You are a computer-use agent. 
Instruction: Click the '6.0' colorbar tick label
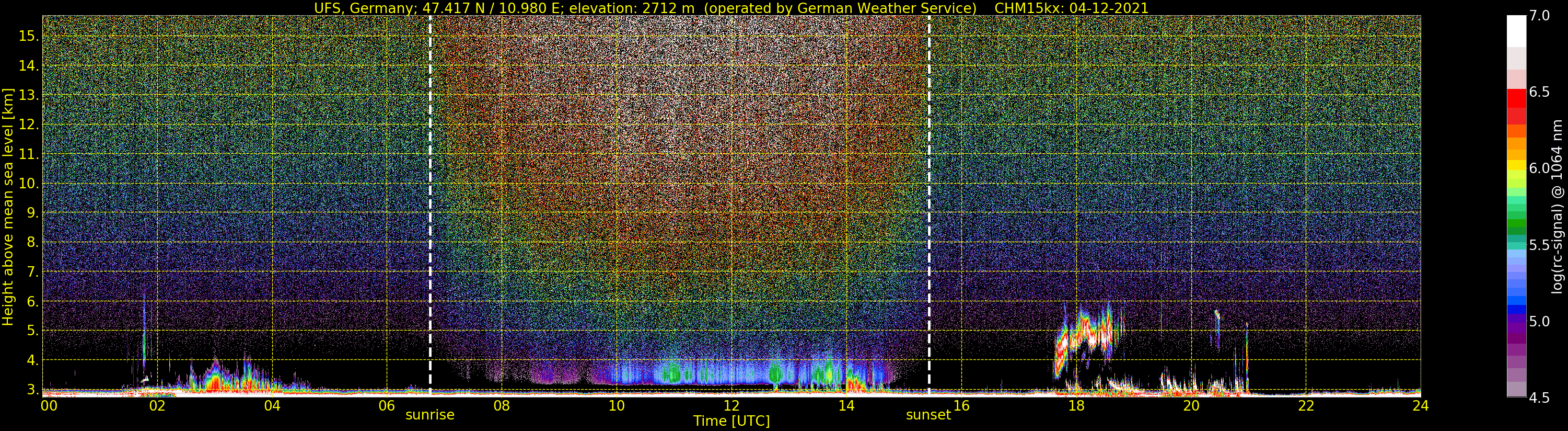1539,168
